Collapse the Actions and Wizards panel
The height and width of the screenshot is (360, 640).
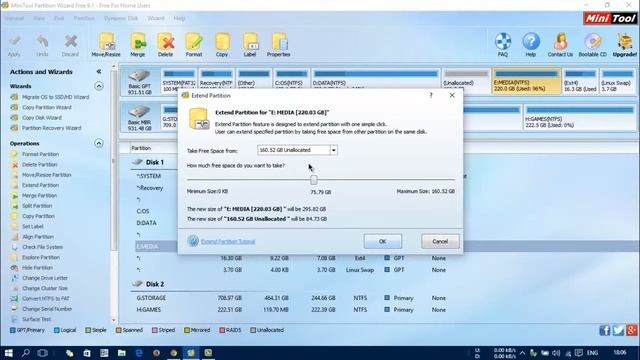(99, 71)
